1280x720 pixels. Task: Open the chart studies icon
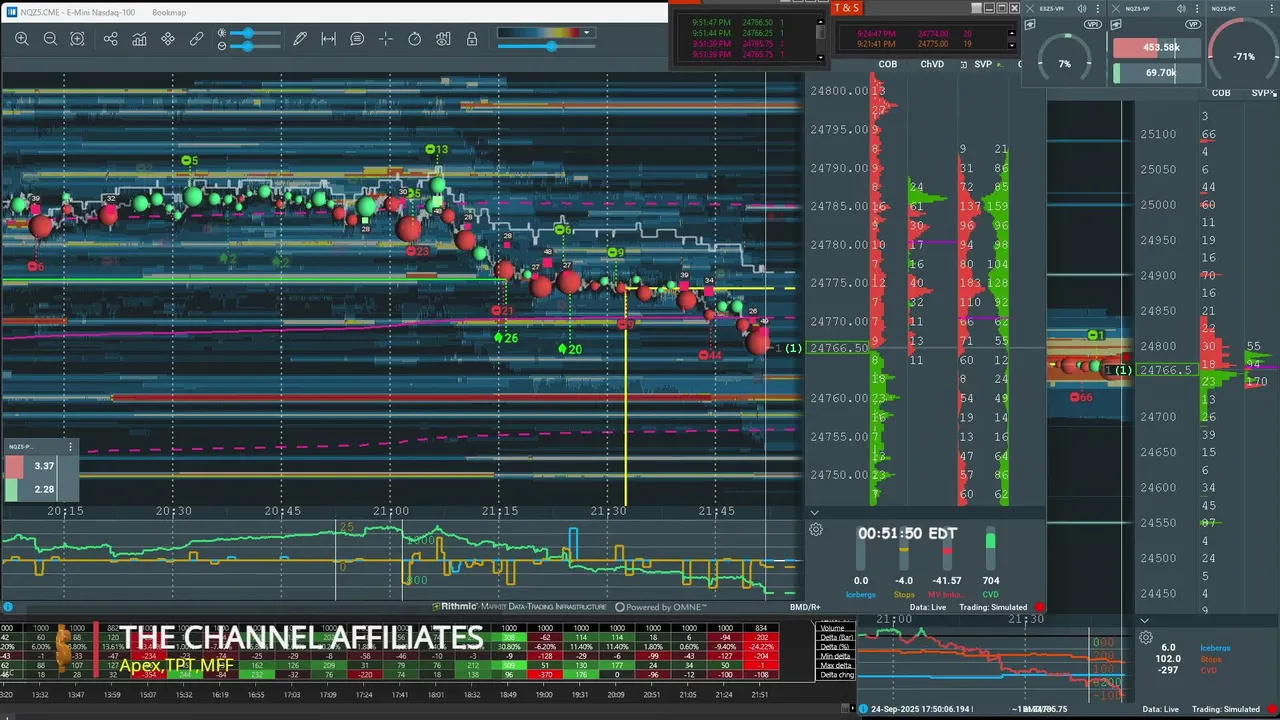pyautogui.click(x=139, y=39)
